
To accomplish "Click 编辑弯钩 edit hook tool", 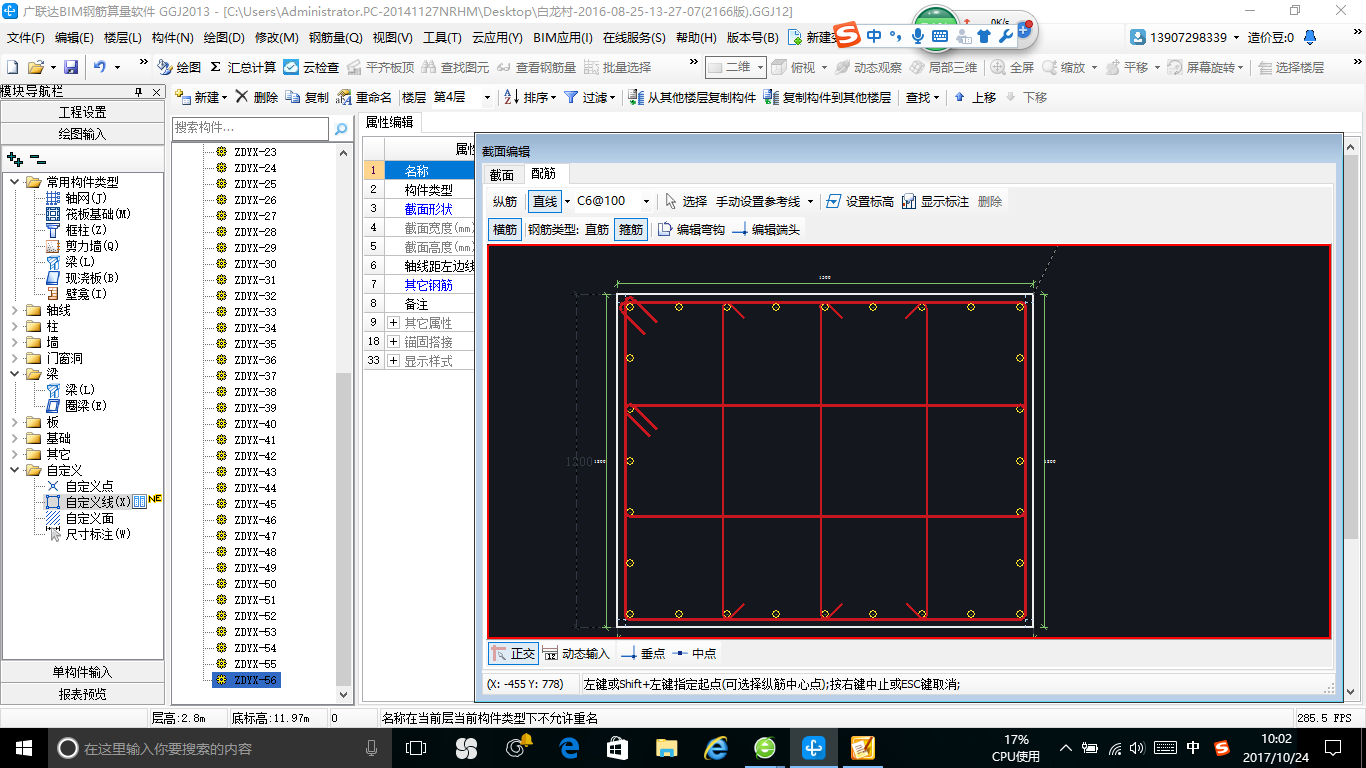I will (x=691, y=229).
